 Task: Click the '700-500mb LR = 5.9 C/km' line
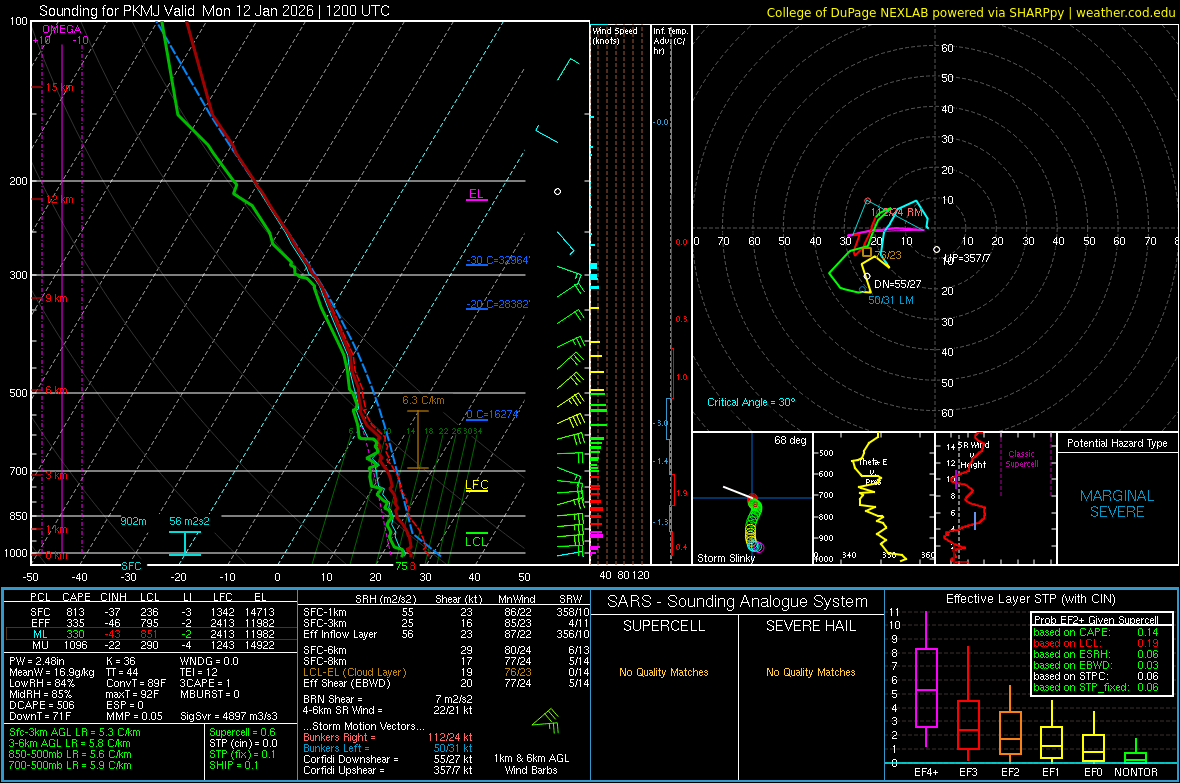tap(70, 766)
